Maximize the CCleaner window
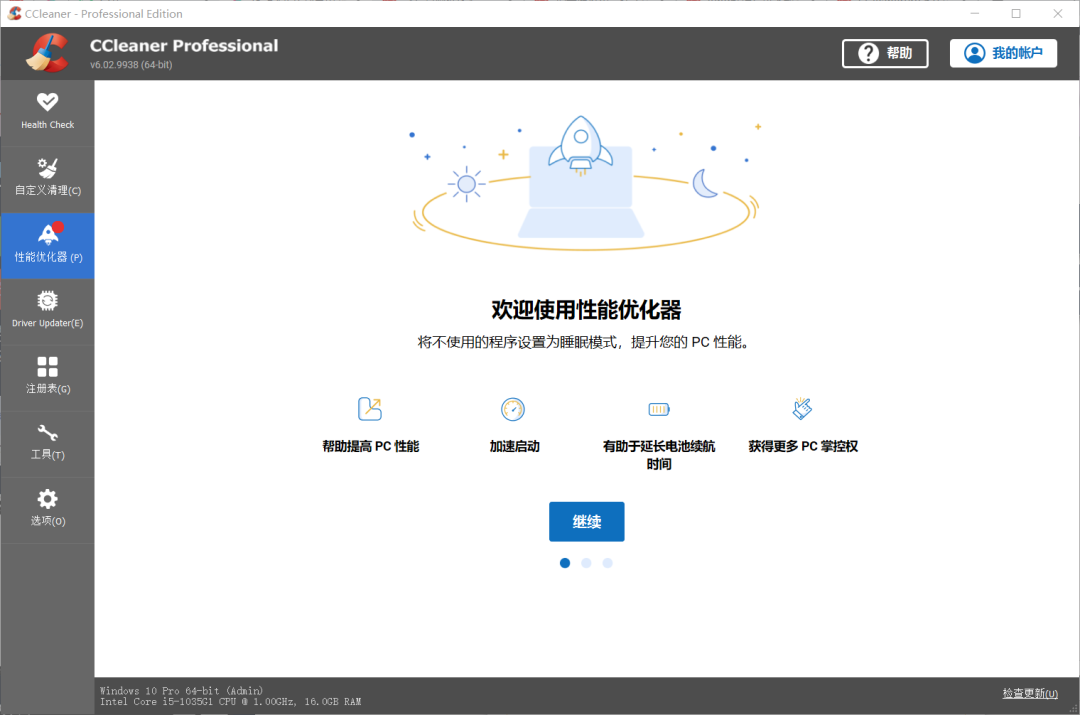 click(x=1016, y=13)
